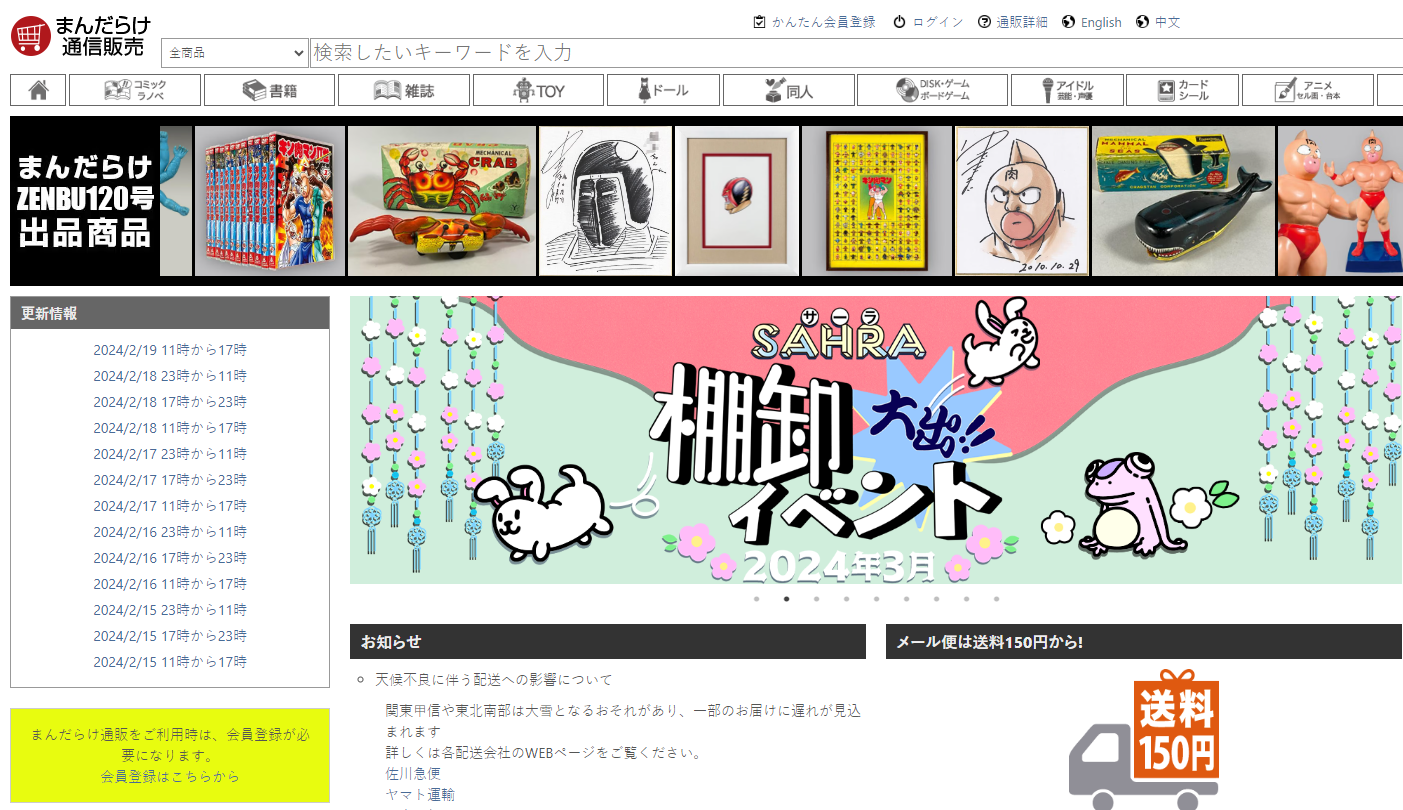Open the ドール doll category

662,90
